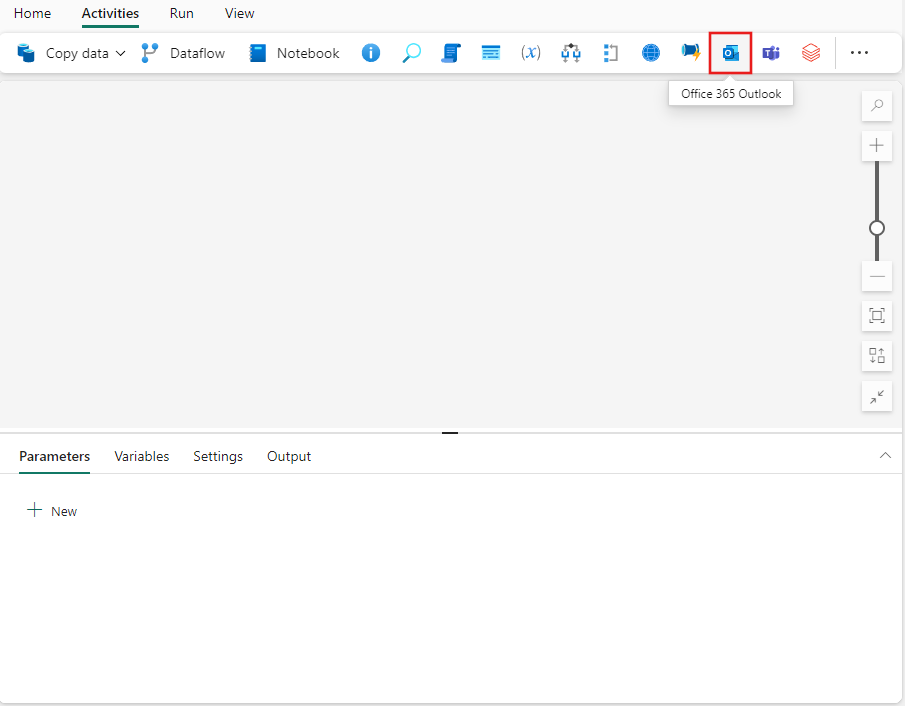Expand the Copy data dropdown

click(120, 52)
